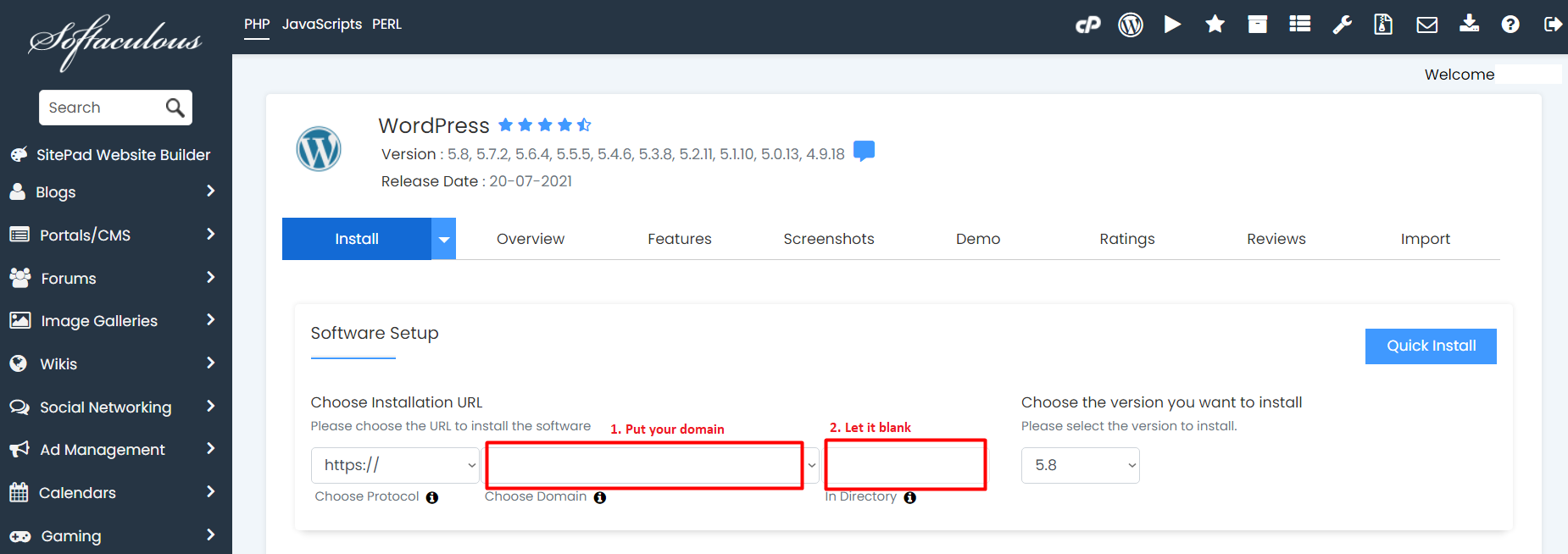Click the In Directory input field

tap(905, 465)
